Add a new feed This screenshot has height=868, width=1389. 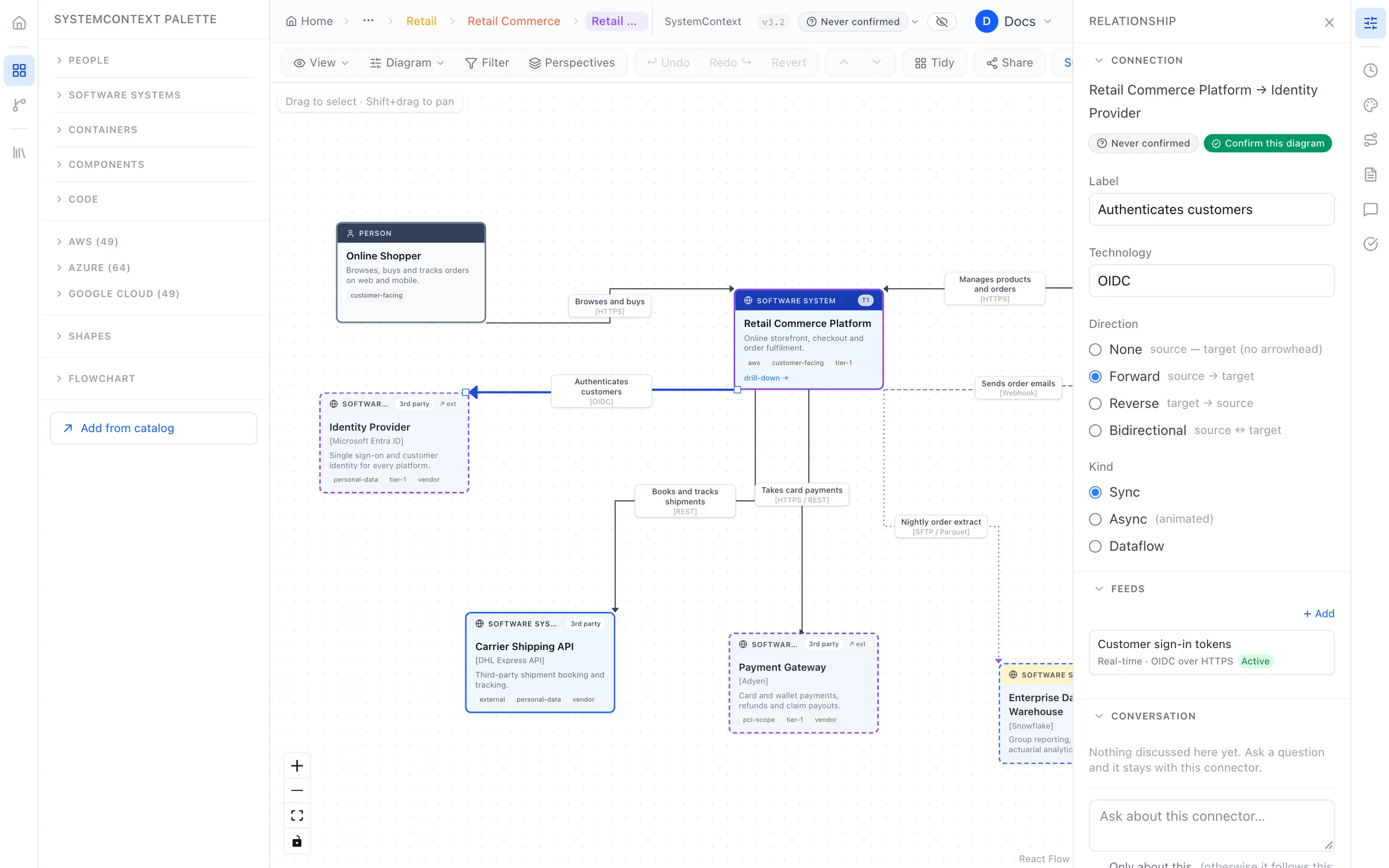pos(1318,613)
